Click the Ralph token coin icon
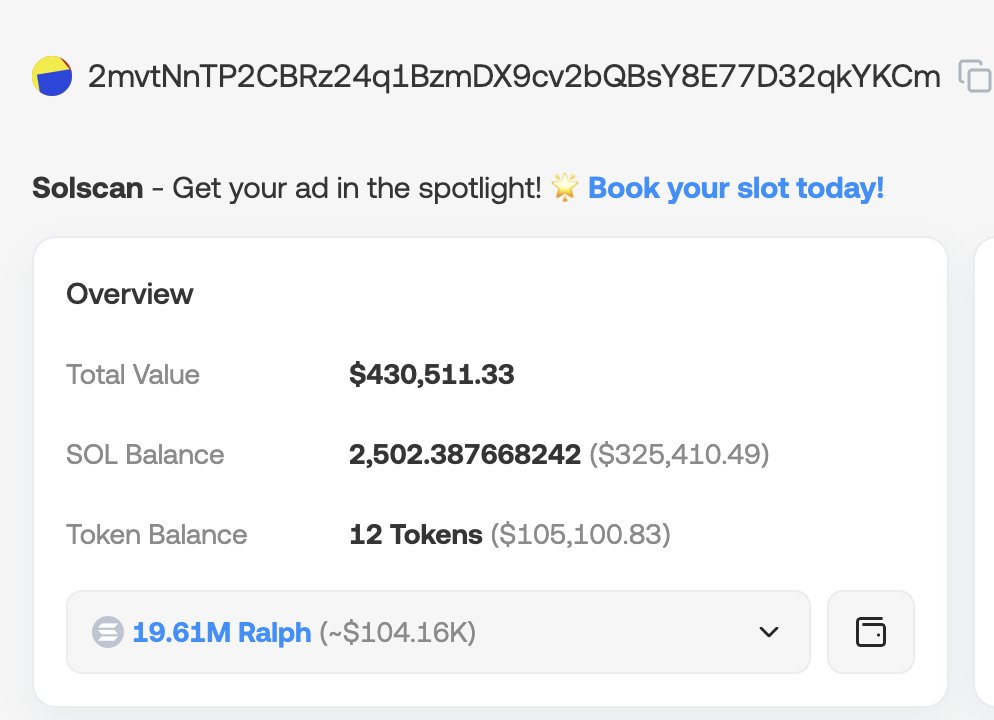This screenshot has height=720, width=994. [107, 633]
